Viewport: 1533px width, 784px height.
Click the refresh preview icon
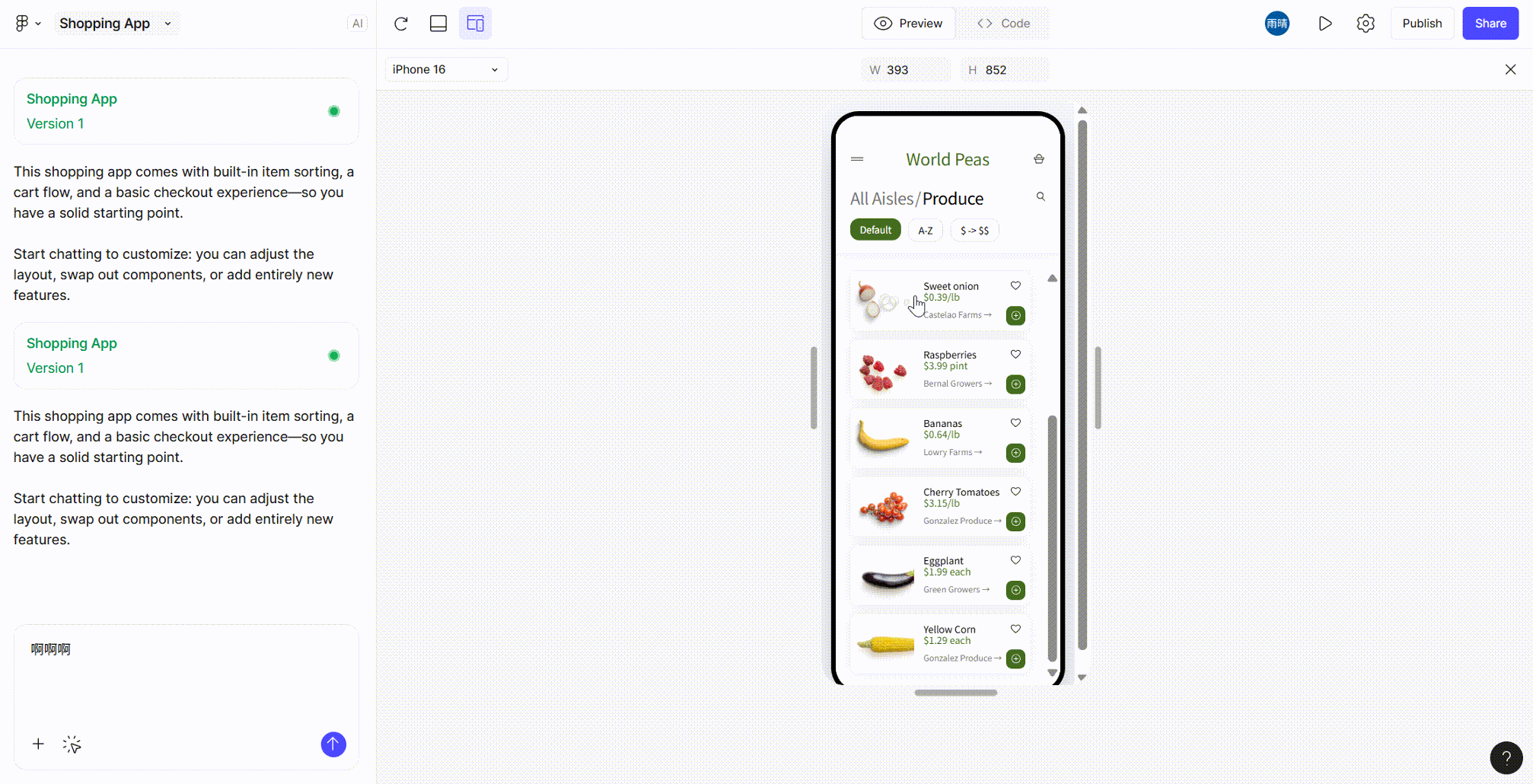[401, 24]
